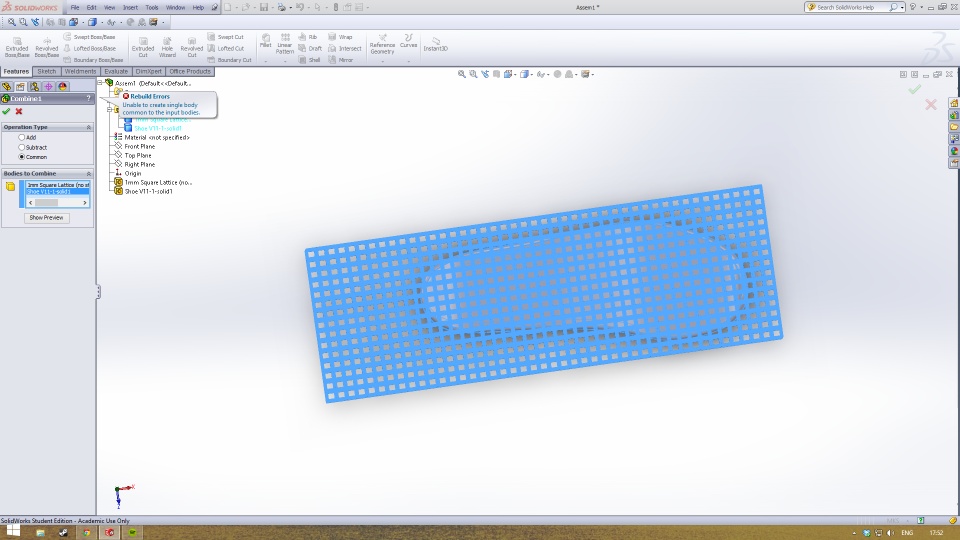
Task: Click the New document icon
Action: [x=228, y=7]
